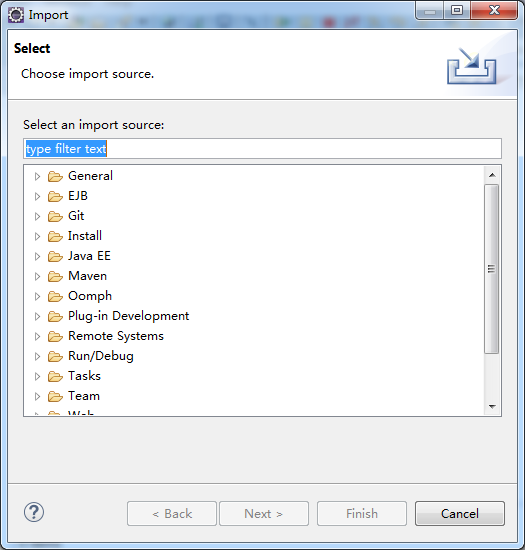Maximize the Import dialog window
This screenshot has width=525, height=550.
click(x=457, y=11)
